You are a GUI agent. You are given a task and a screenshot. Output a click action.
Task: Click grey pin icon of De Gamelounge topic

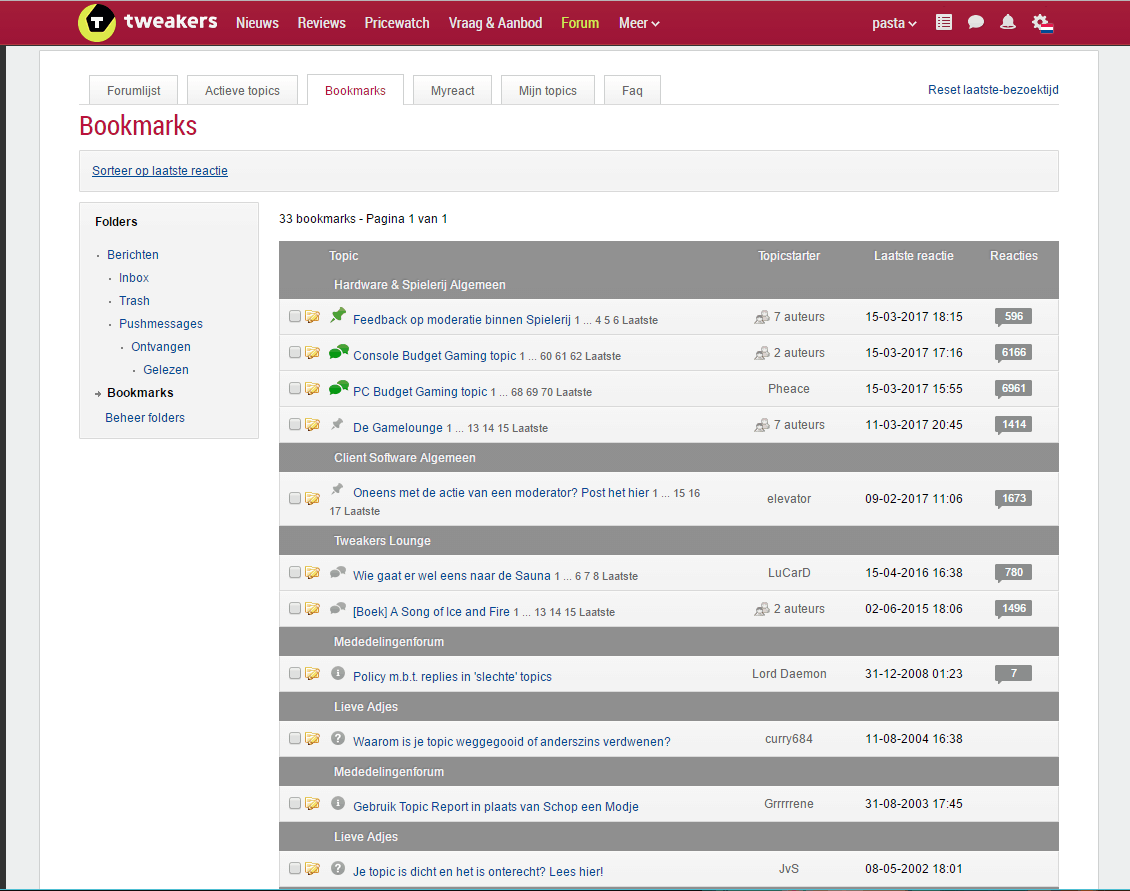click(x=337, y=424)
